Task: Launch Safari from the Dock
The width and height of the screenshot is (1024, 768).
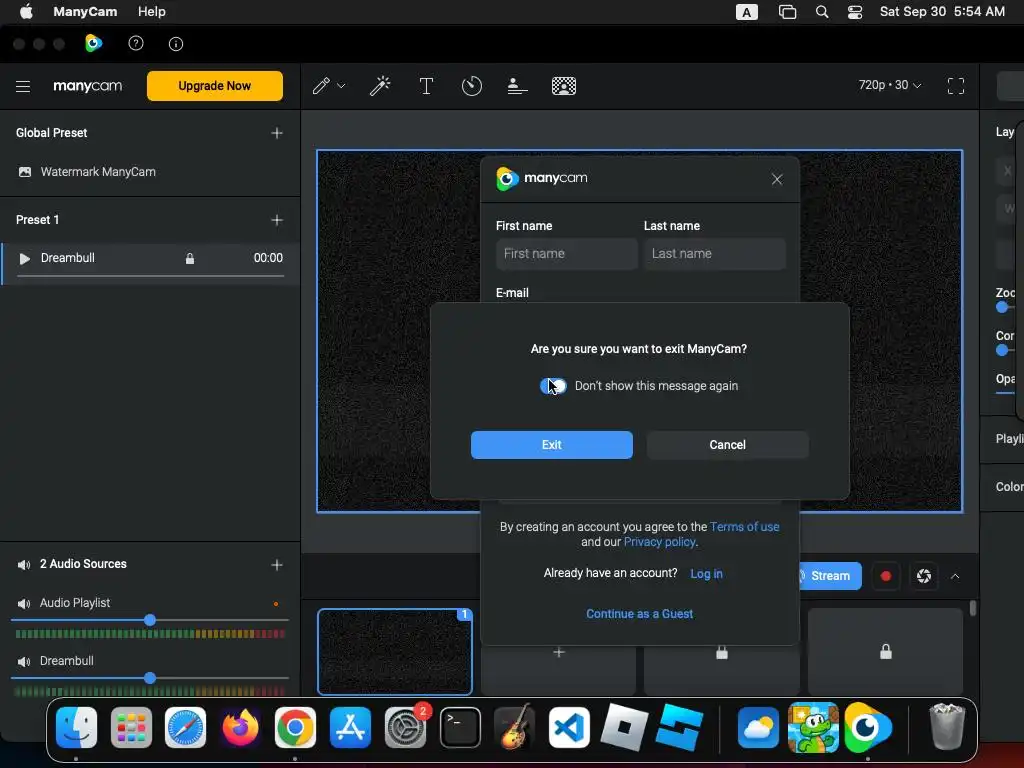Action: 185,727
